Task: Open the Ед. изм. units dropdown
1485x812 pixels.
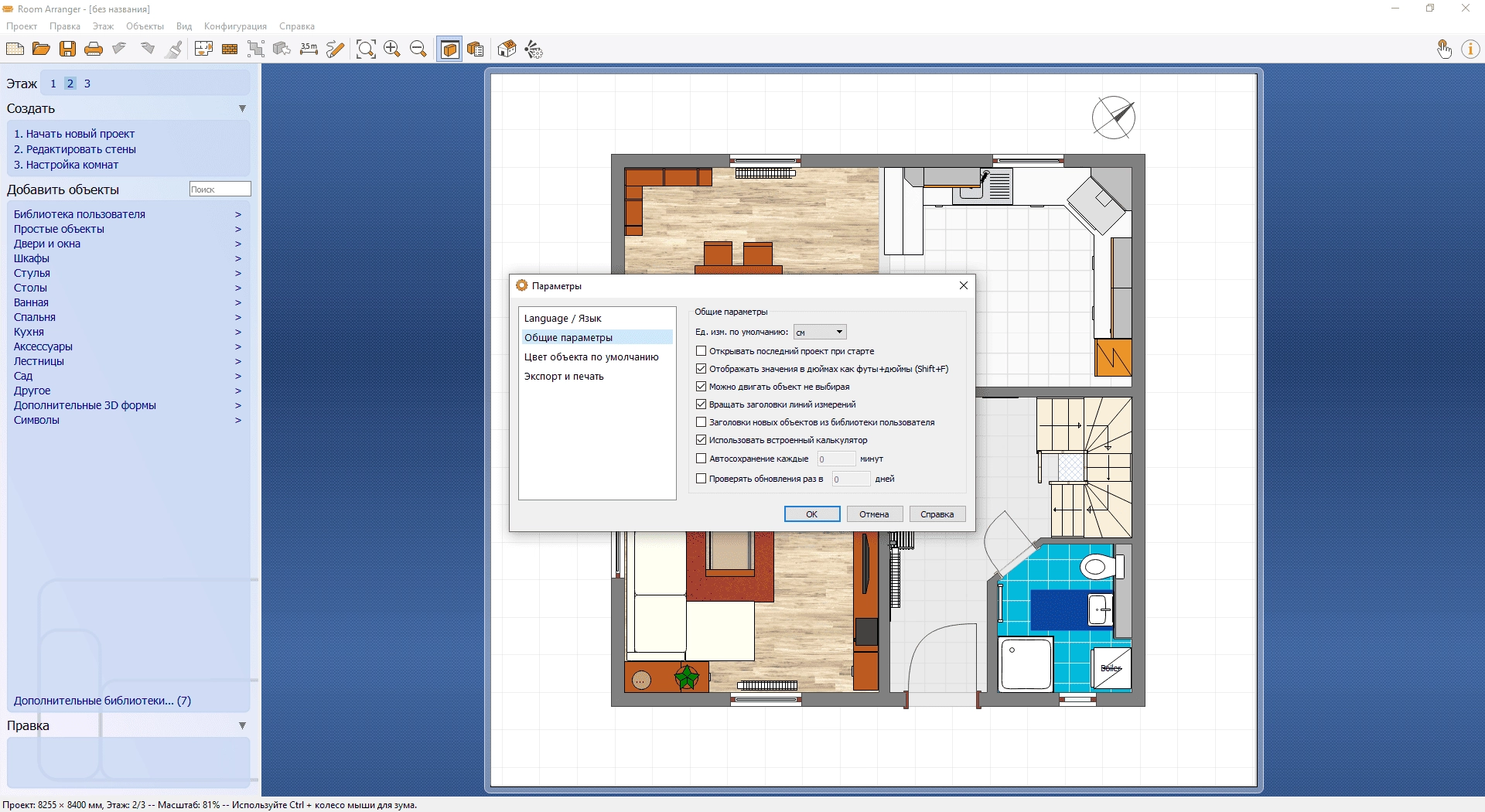Action: [821, 332]
